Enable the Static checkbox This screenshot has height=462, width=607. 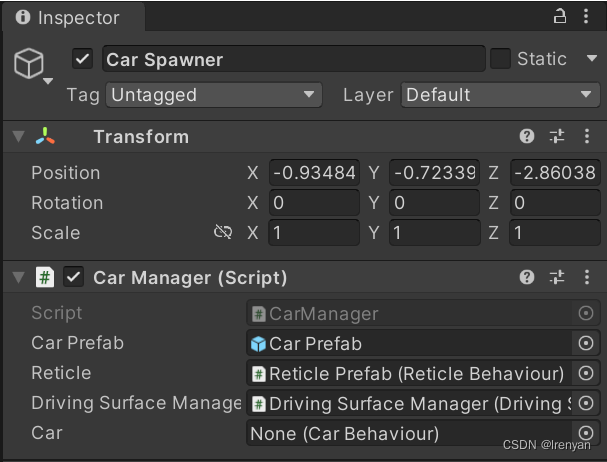pyautogui.click(x=500, y=59)
